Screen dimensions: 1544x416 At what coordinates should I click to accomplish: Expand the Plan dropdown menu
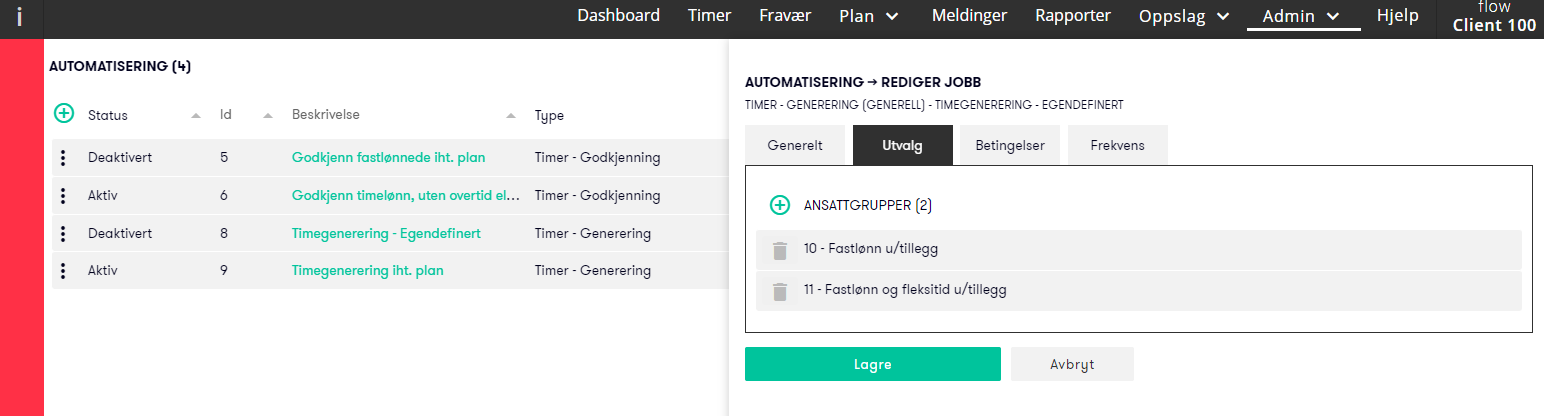point(869,16)
